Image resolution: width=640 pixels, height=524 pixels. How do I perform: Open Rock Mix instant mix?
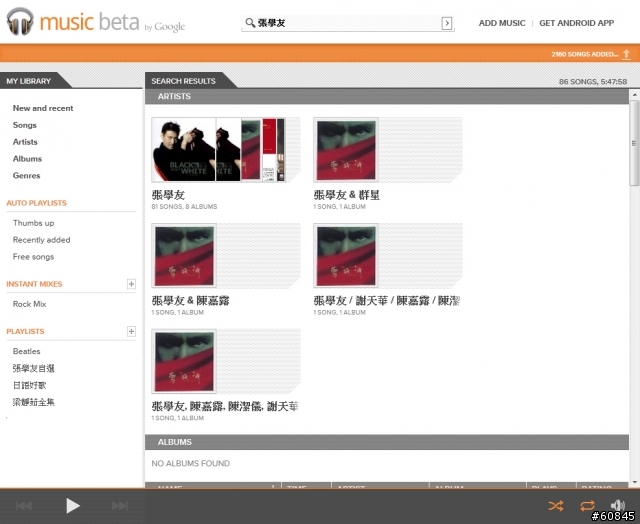(x=29, y=304)
